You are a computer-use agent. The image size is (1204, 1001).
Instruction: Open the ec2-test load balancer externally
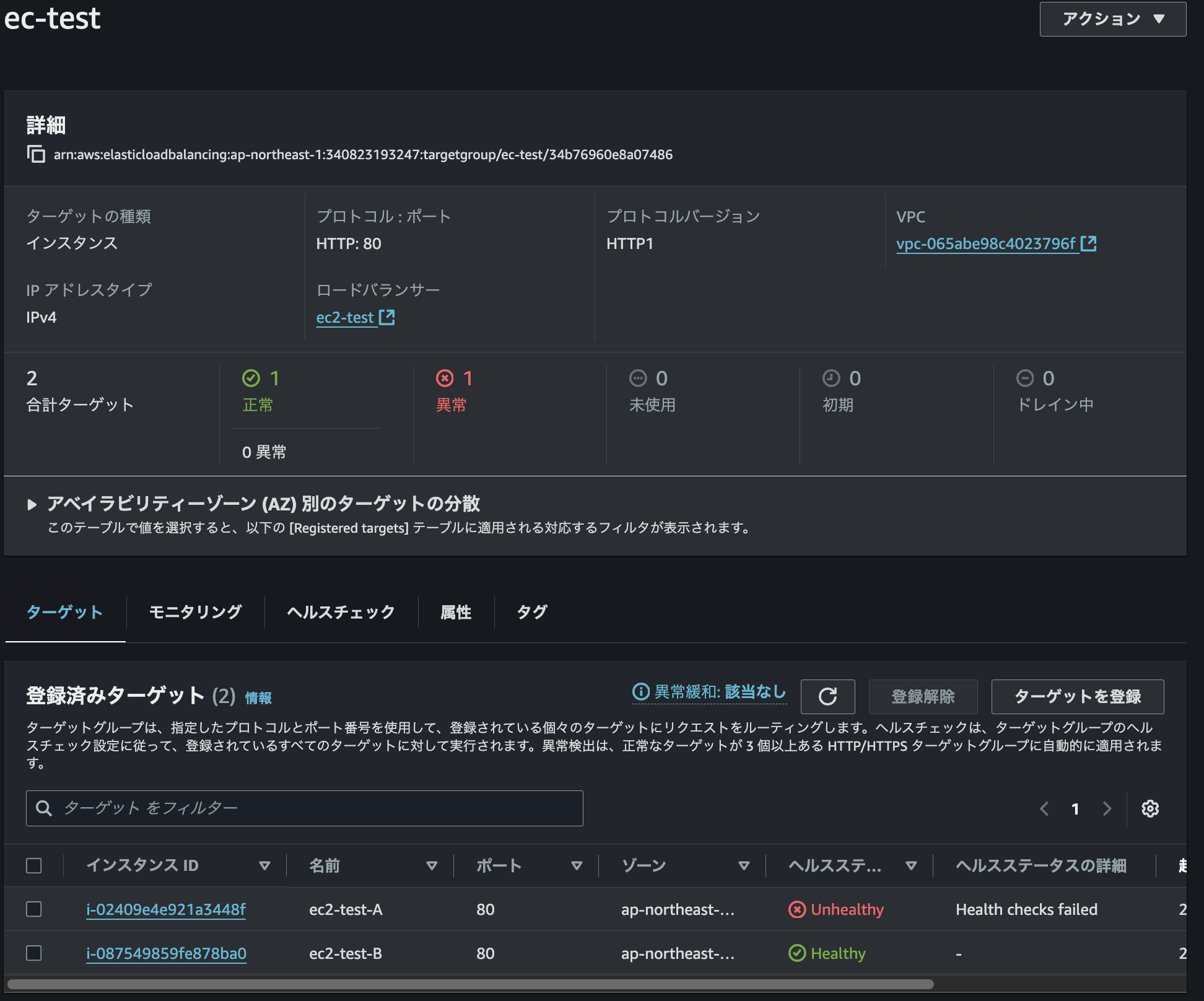[x=387, y=317]
